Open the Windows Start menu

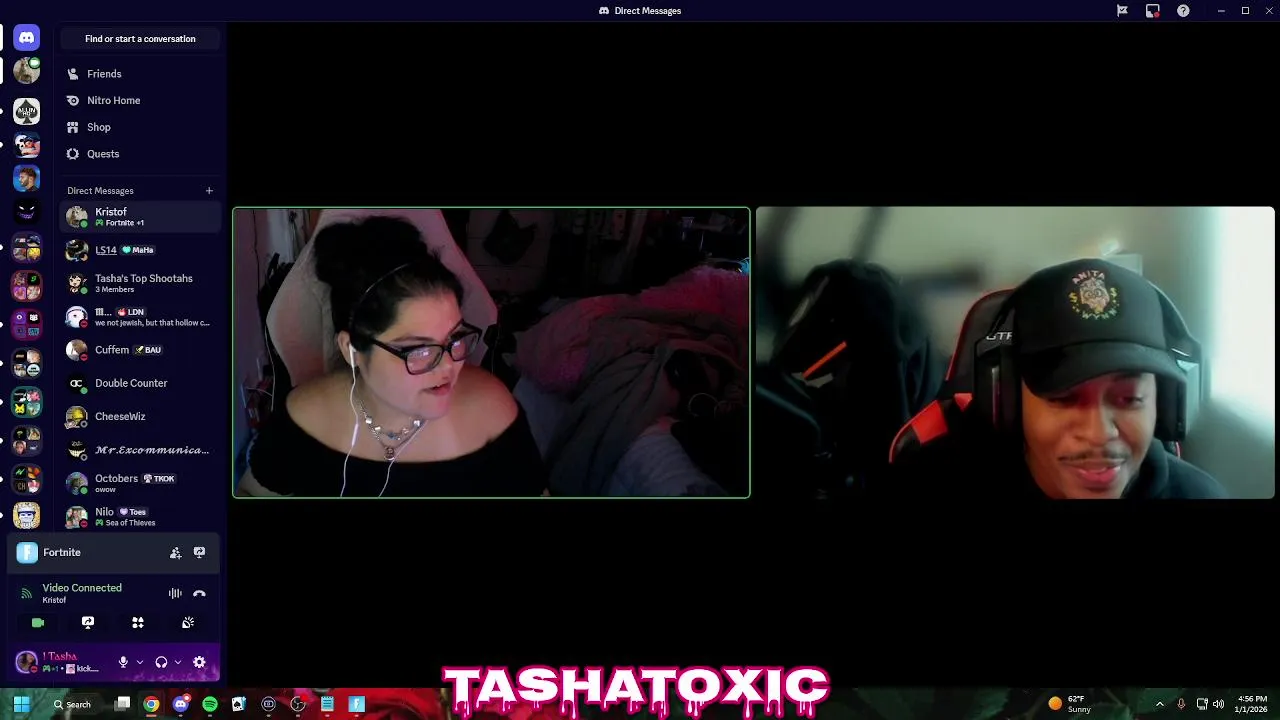tap(21, 704)
